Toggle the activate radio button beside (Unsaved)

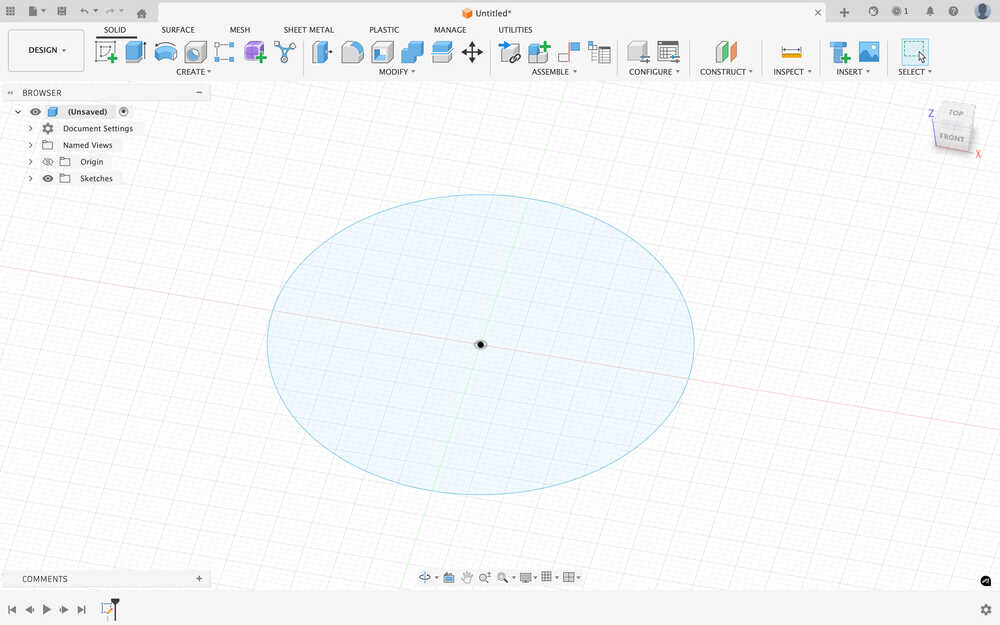point(124,112)
